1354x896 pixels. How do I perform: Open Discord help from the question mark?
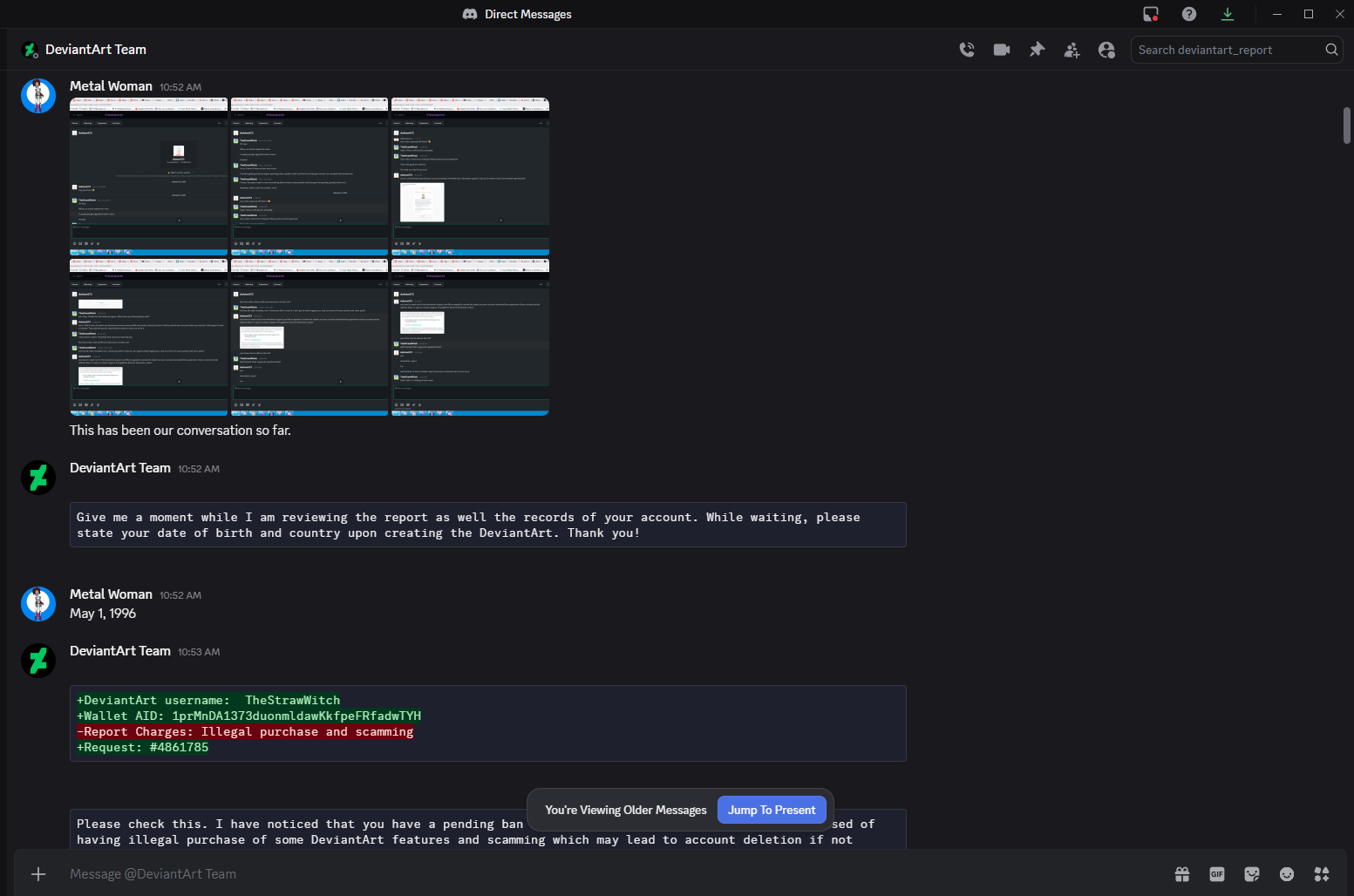1189,14
